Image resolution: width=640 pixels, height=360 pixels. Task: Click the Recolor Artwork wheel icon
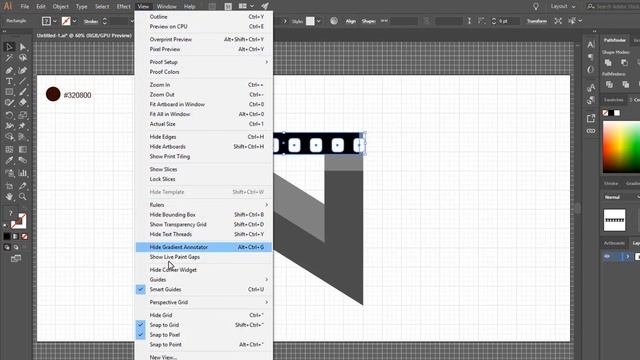pos(334,21)
